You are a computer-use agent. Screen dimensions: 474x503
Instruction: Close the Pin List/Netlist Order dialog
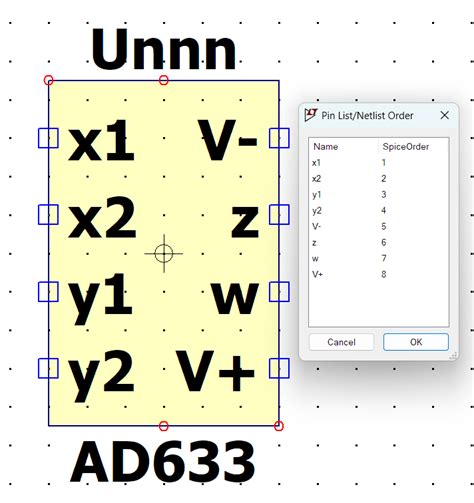point(444,115)
